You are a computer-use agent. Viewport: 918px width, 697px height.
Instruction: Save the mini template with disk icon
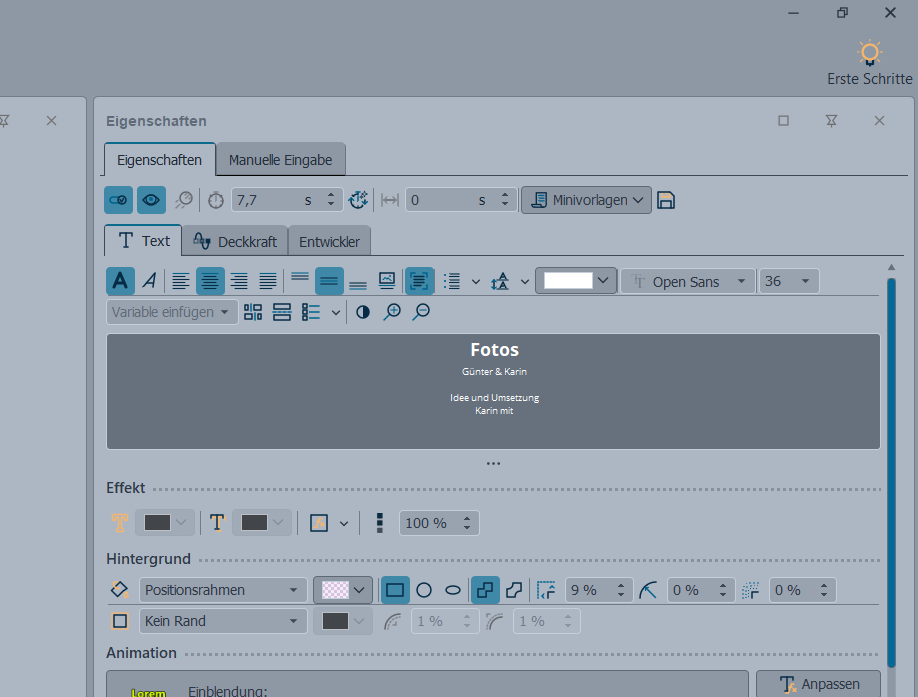(x=666, y=200)
